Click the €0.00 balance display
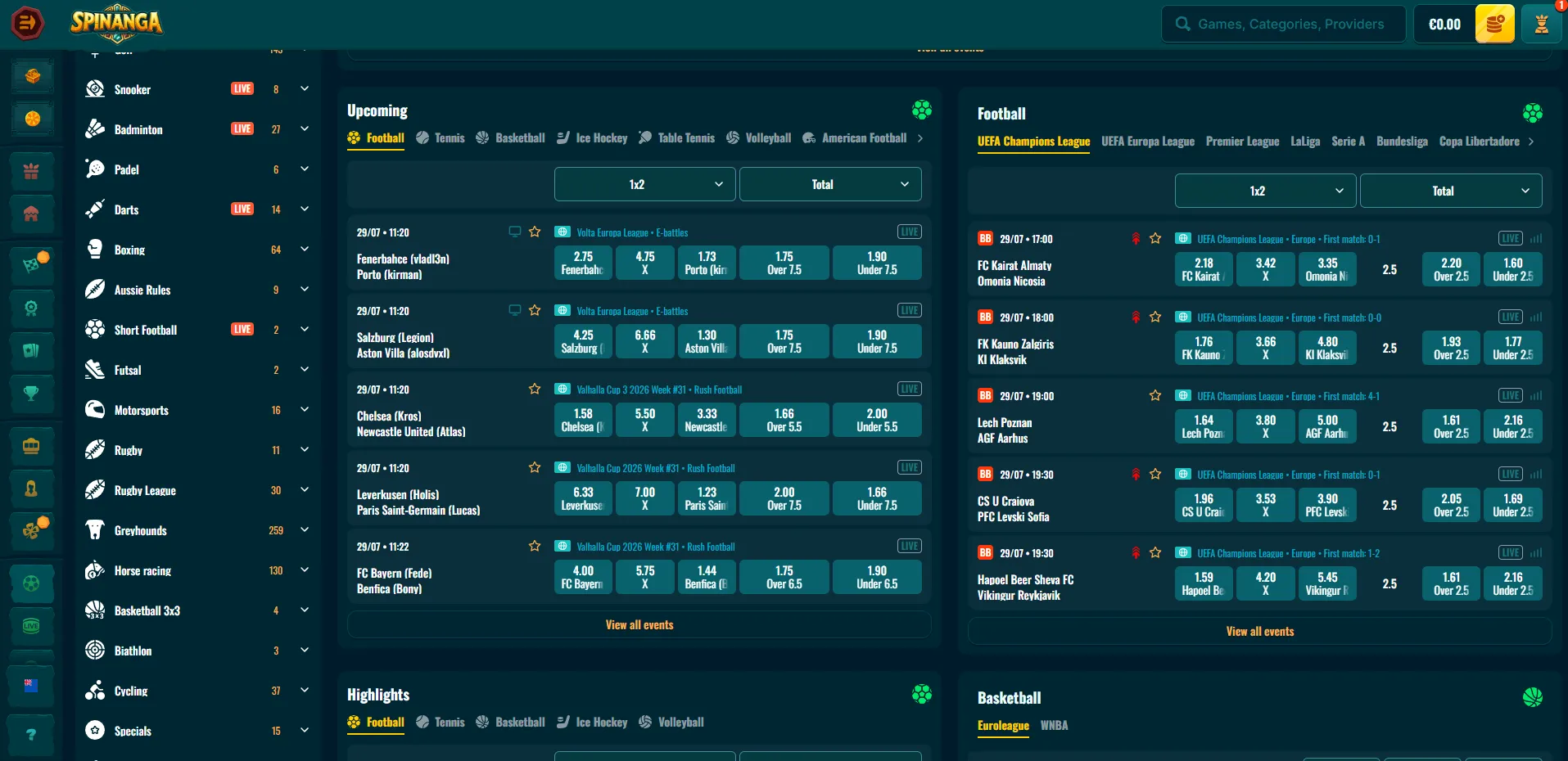The height and width of the screenshot is (761, 1568). click(1444, 24)
